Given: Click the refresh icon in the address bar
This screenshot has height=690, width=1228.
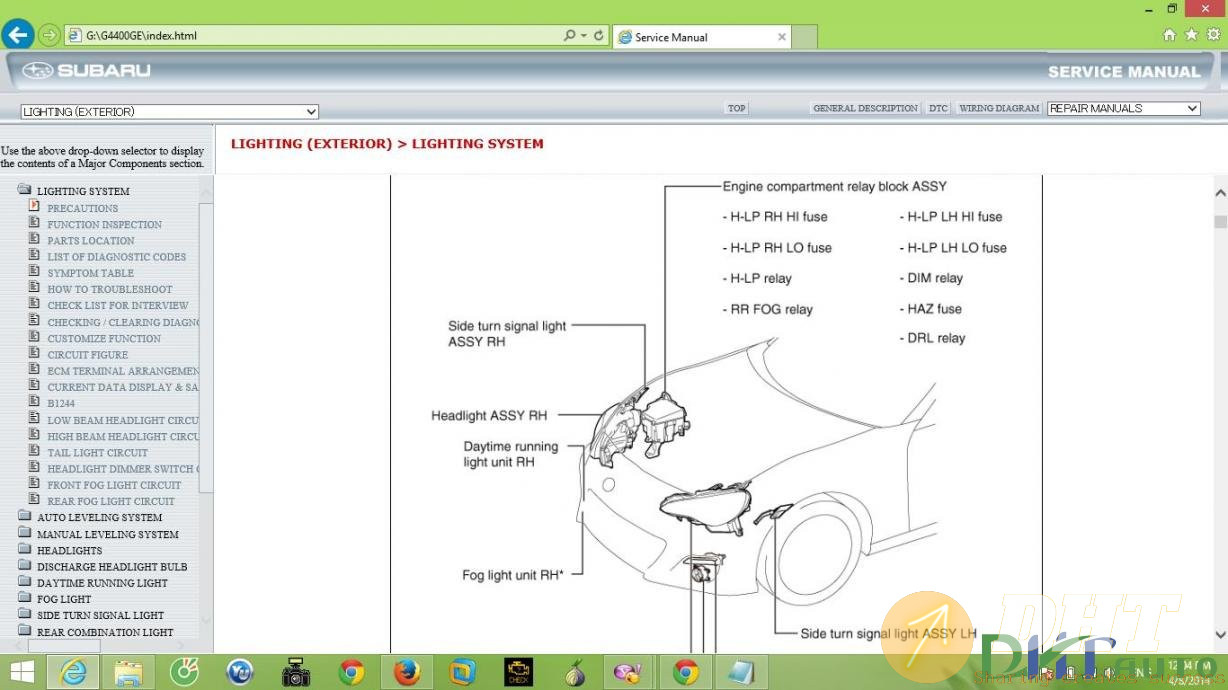Looking at the screenshot, I should [x=599, y=35].
